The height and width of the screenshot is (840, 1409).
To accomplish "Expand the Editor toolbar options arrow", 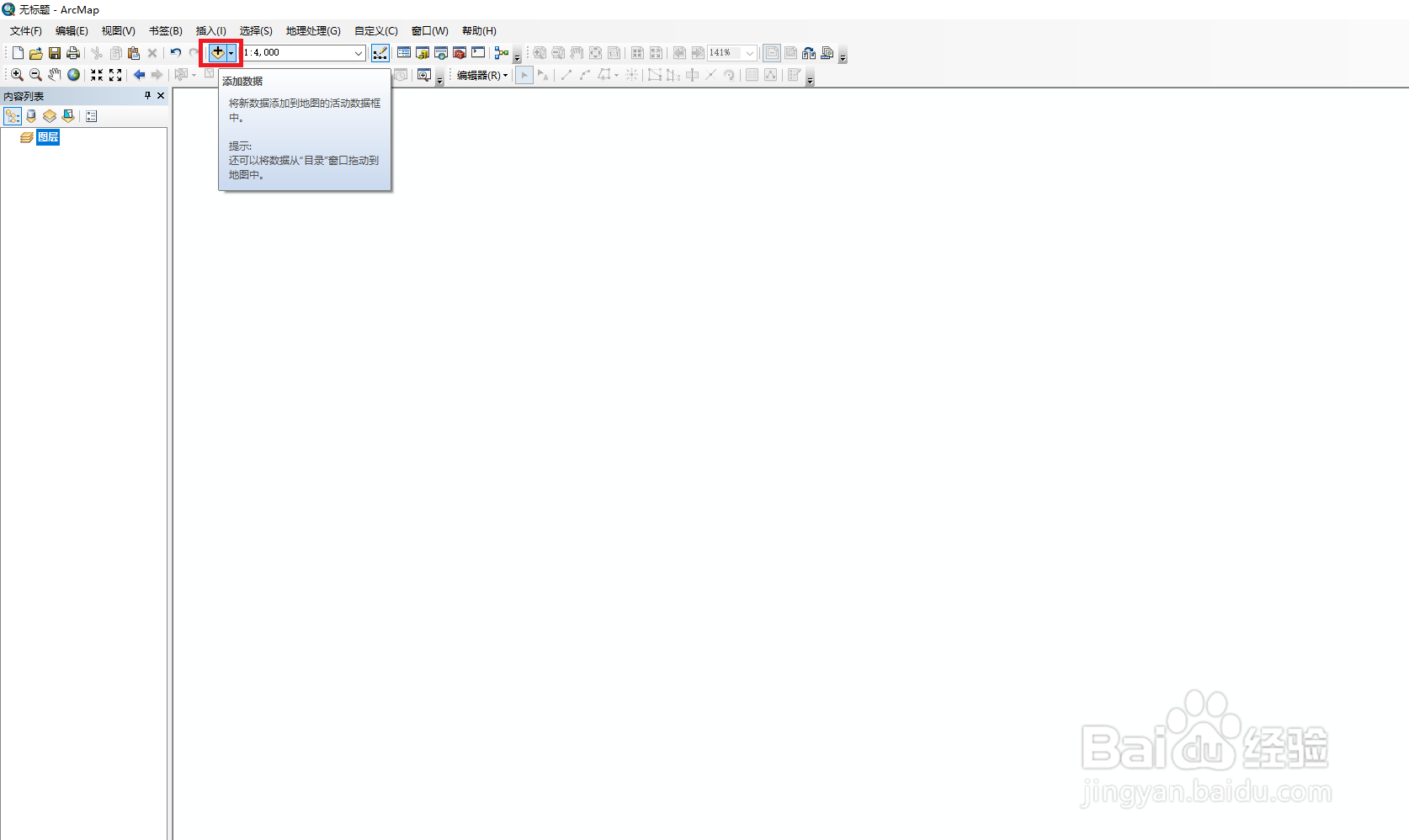I will click(x=810, y=80).
